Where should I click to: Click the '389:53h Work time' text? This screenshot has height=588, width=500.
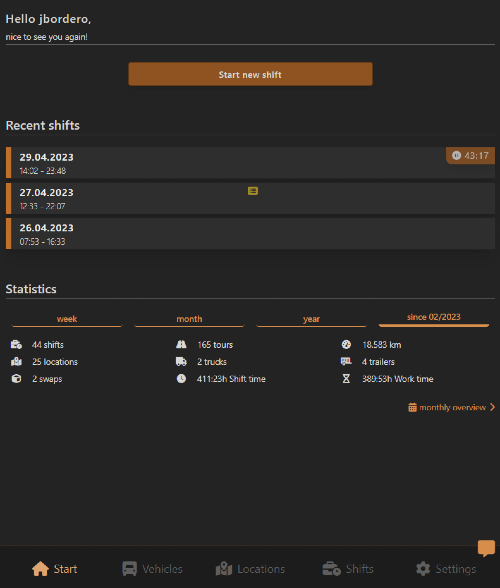click(398, 379)
